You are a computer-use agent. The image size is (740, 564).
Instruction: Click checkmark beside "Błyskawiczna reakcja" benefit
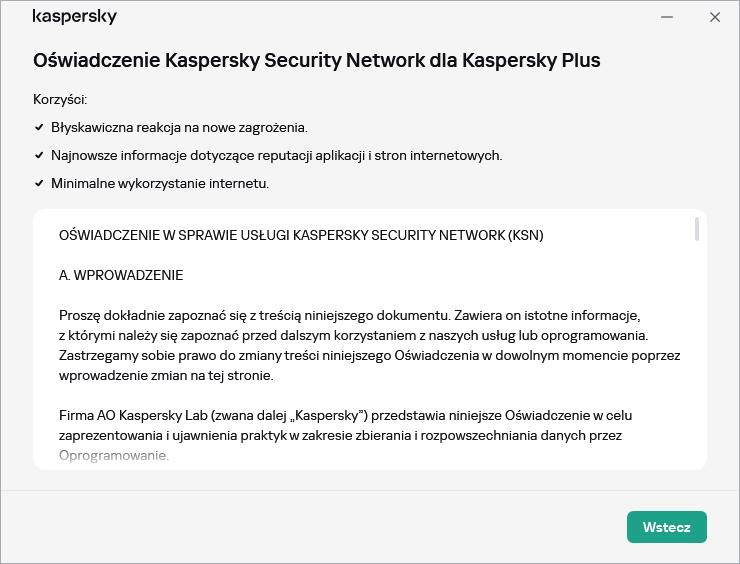coord(39,128)
